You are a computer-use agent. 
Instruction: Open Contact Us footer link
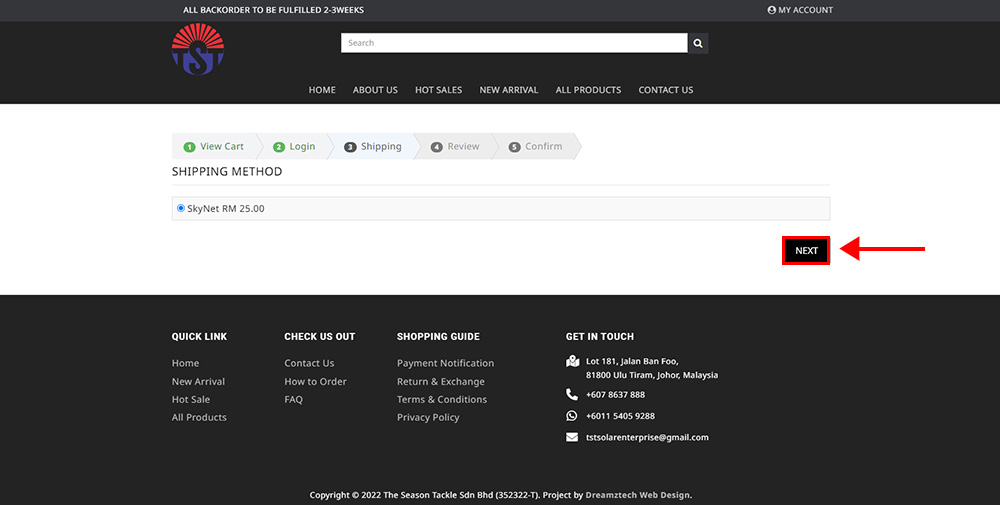tap(309, 363)
